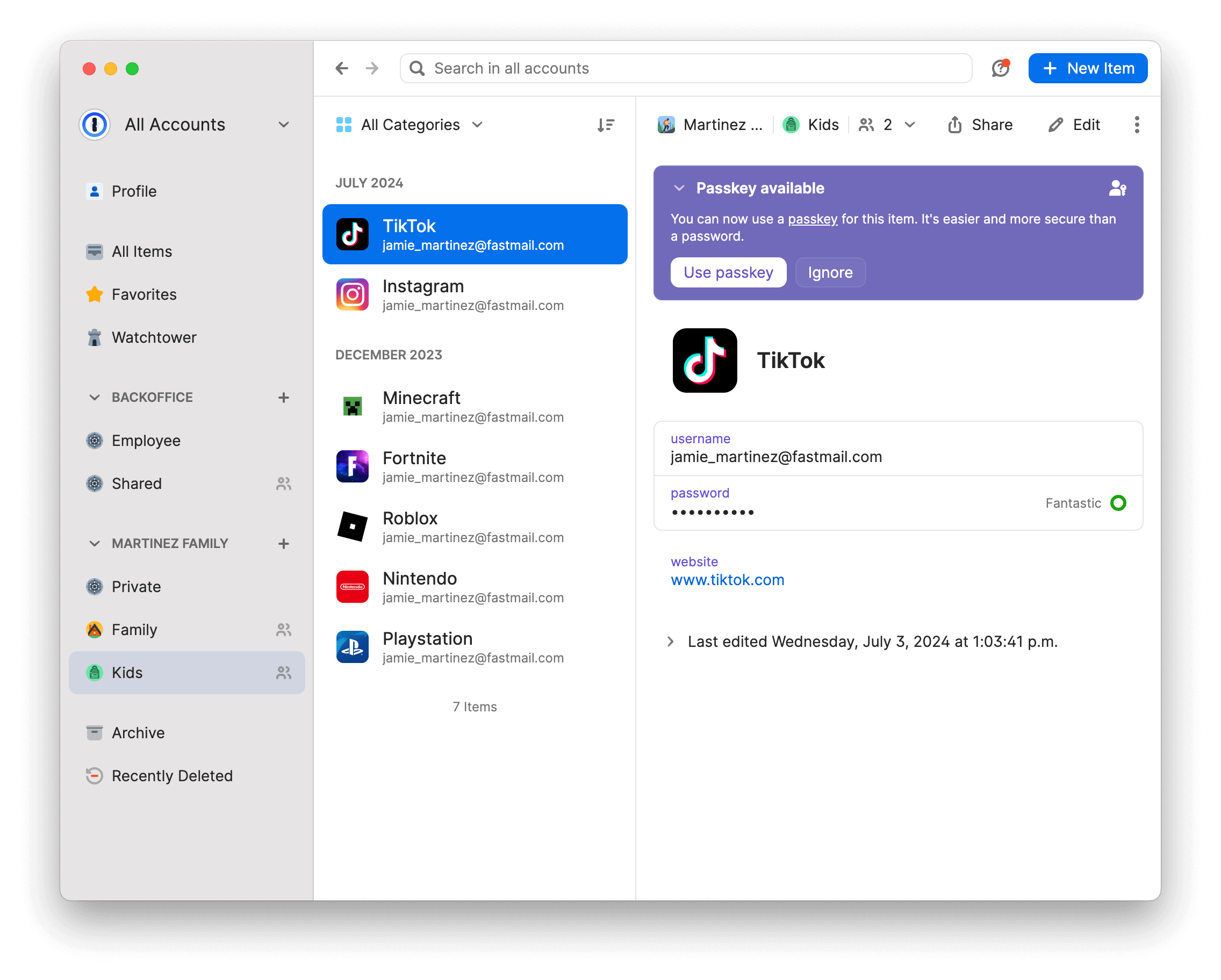Click the Fortnite icon in the list
This screenshot has height=980, width=1221.
352,466
